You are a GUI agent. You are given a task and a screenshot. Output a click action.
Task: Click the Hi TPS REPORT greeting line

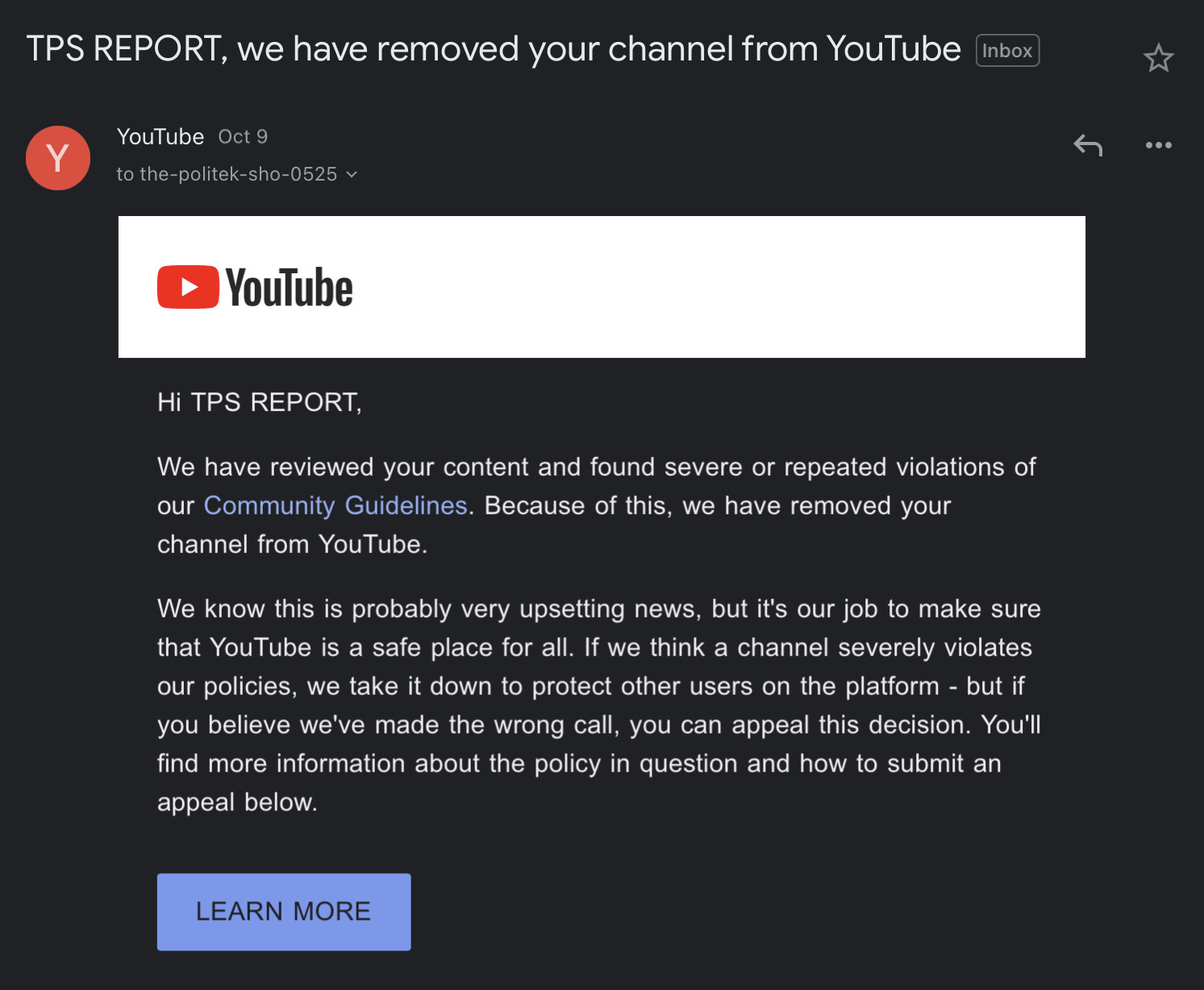pyautogui.click(x=260, y=401)
